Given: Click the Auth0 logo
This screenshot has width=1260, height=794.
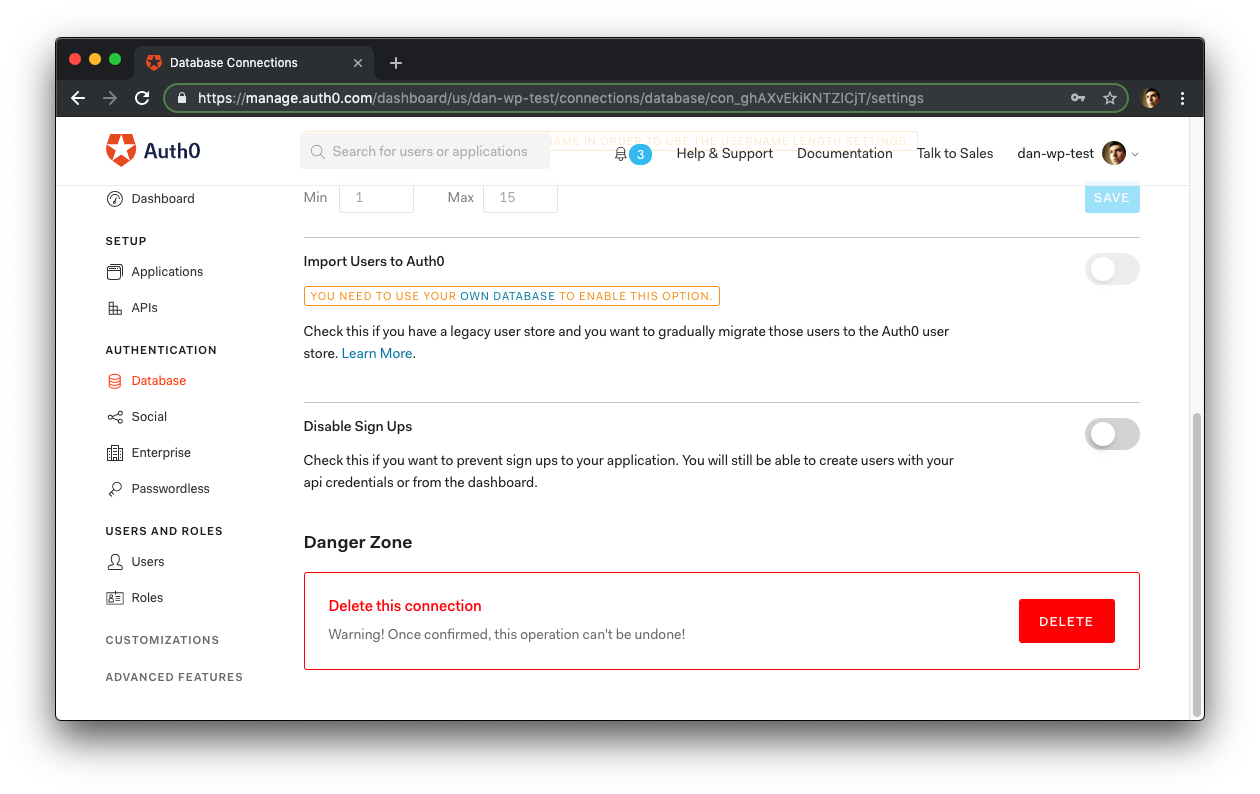Looking at the screenshot, I should [153, 151].
